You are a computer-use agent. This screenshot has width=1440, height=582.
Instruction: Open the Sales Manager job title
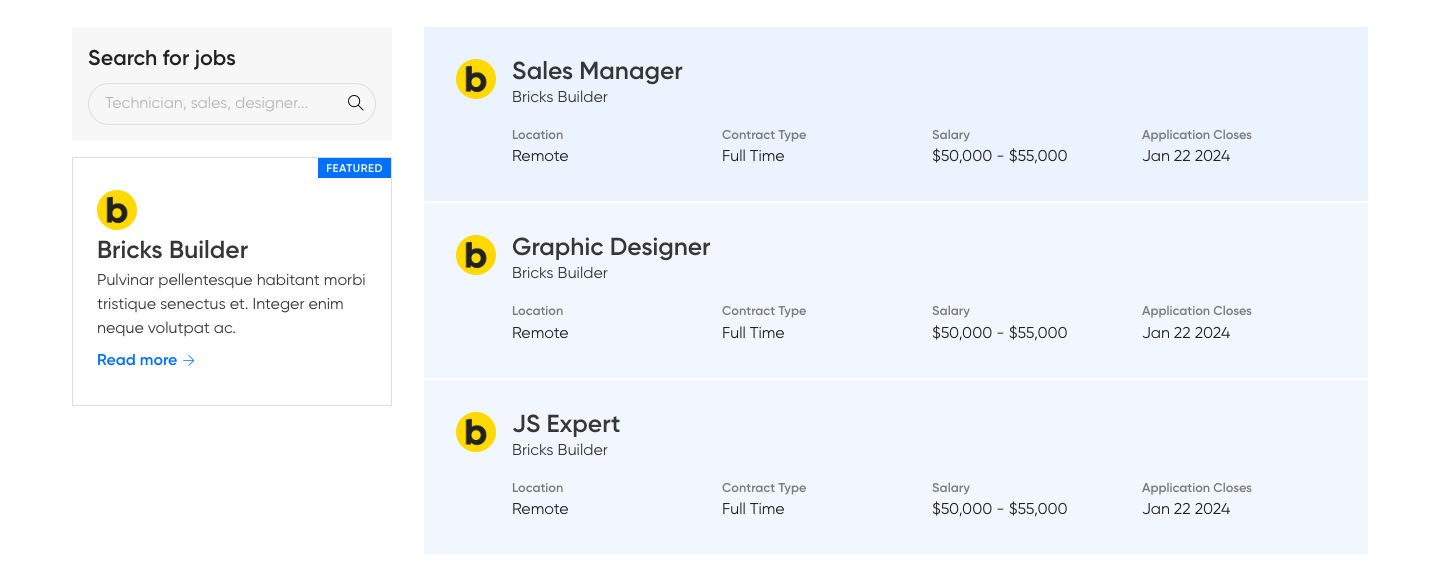[x=597, y=71]
